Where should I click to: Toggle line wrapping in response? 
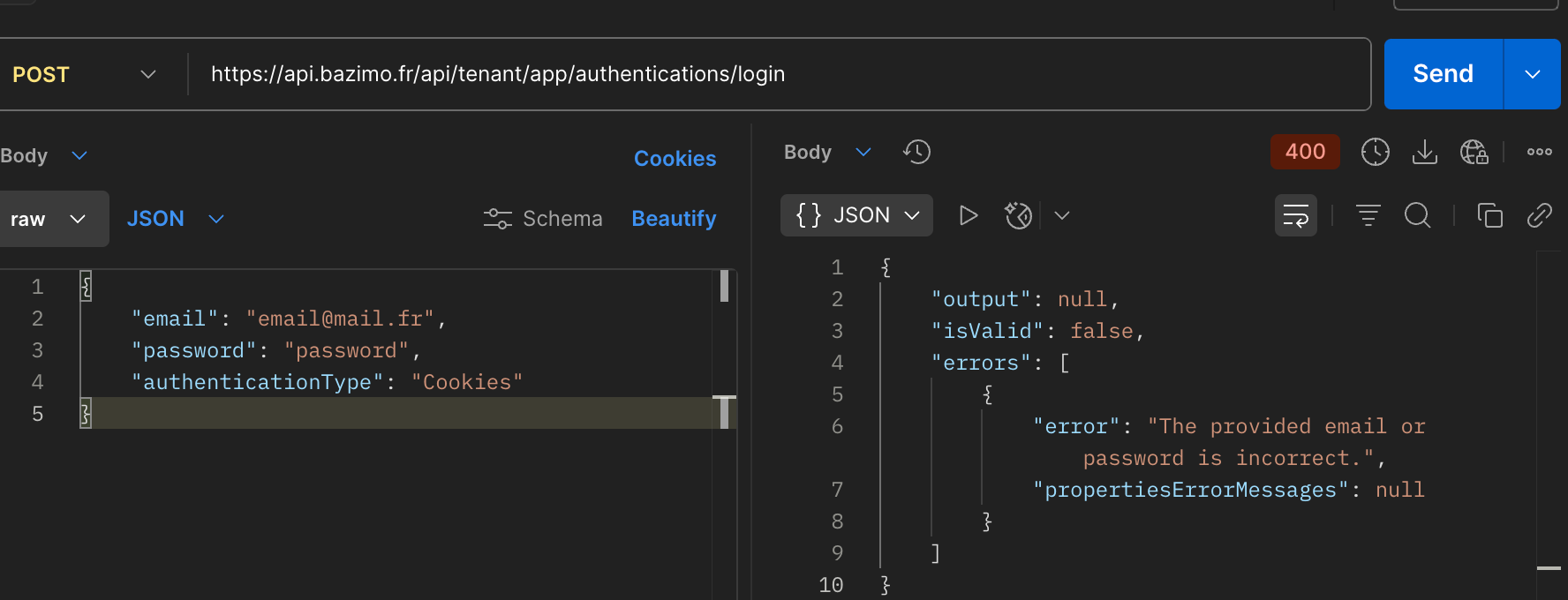click(x=1295, y=215)
